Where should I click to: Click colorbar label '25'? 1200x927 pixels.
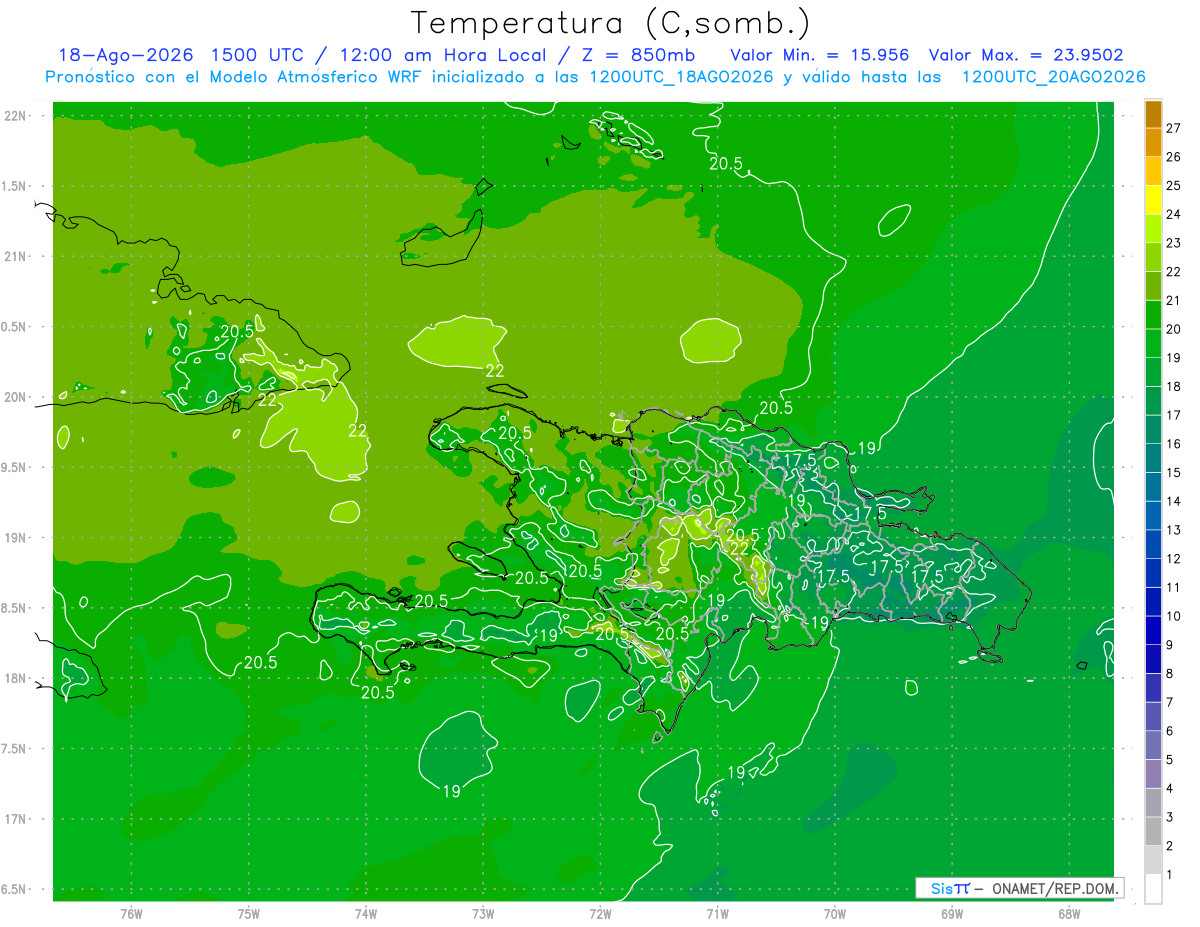[x=1173, y=185]
